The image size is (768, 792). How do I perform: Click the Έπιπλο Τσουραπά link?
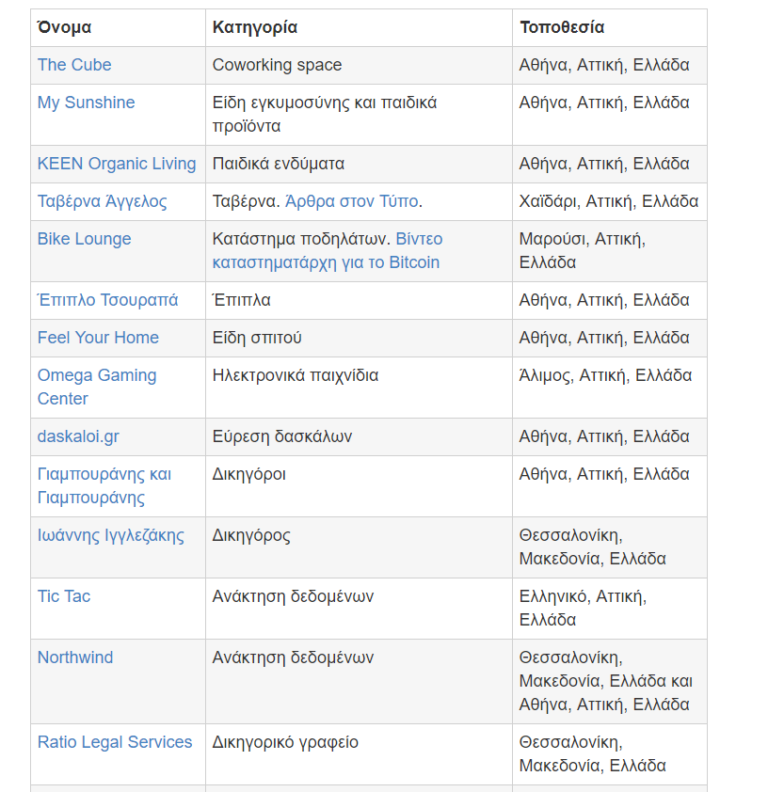click(107, 300)
